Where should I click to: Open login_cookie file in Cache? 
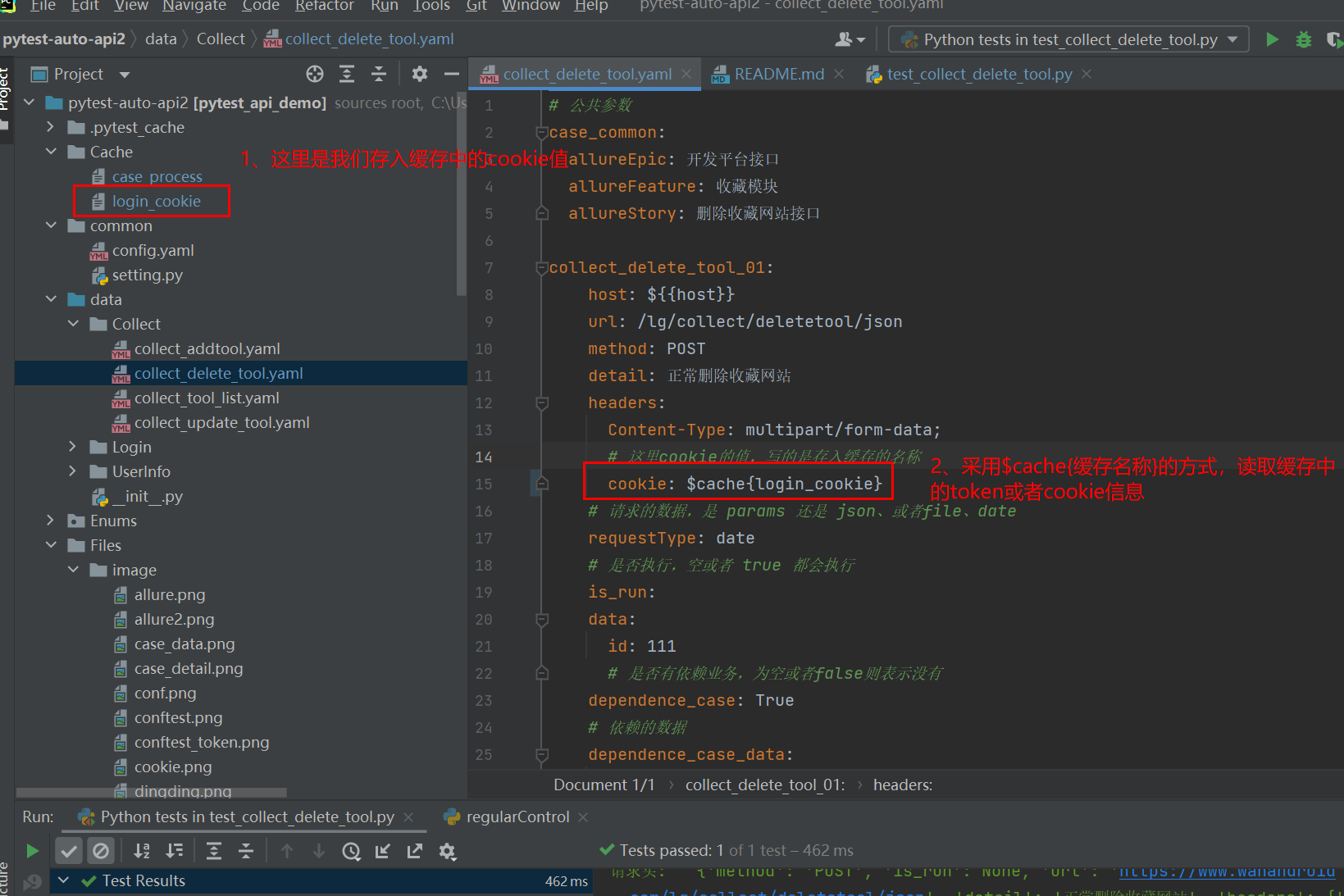(x=156, y=201)
